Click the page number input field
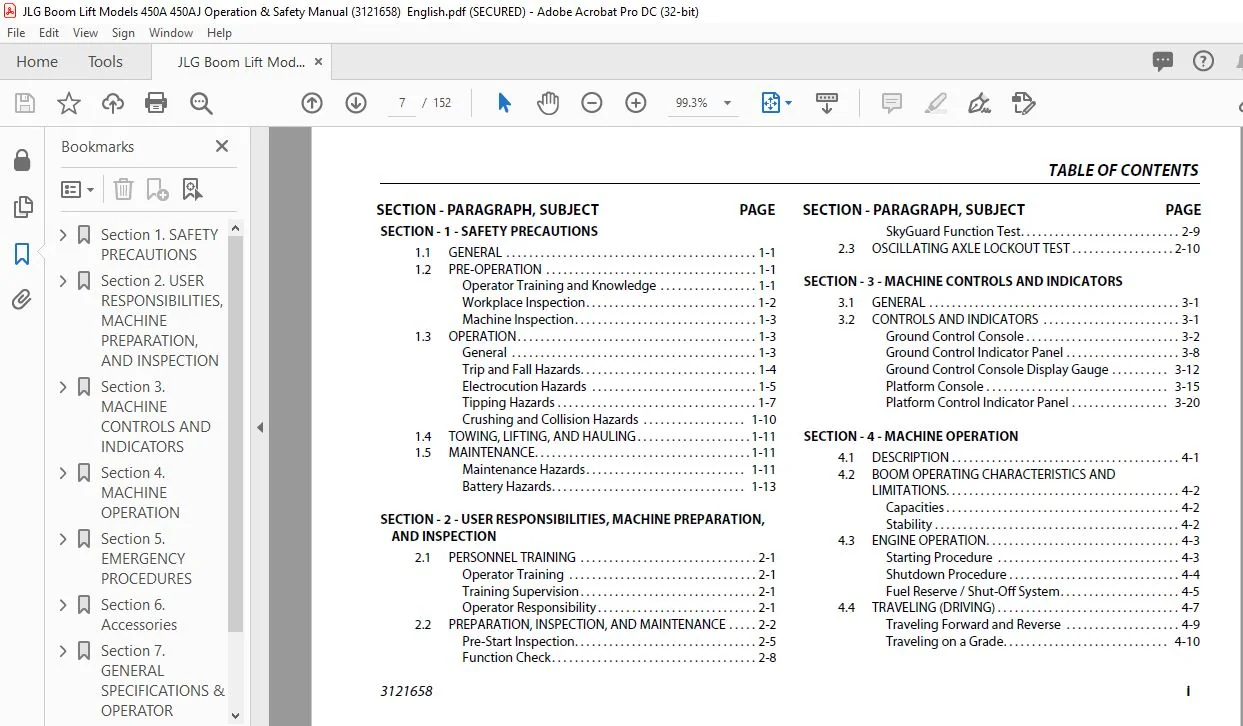1243x726 pixels. [401, 103]
